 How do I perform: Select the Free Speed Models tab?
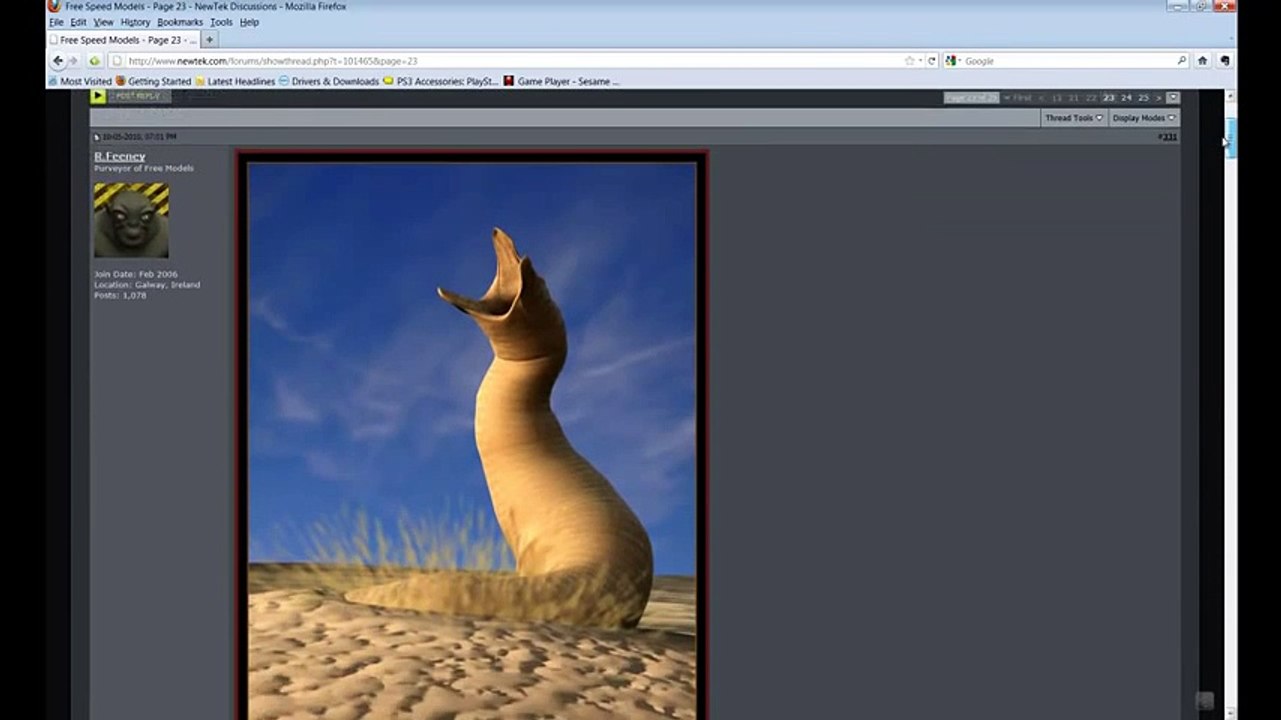click(123, 40)
